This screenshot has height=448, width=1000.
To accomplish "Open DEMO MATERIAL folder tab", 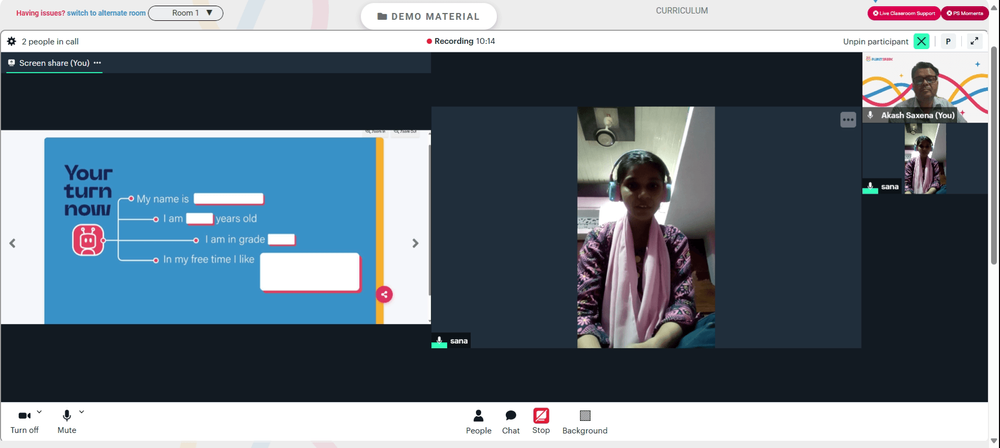I will (429, 16).
